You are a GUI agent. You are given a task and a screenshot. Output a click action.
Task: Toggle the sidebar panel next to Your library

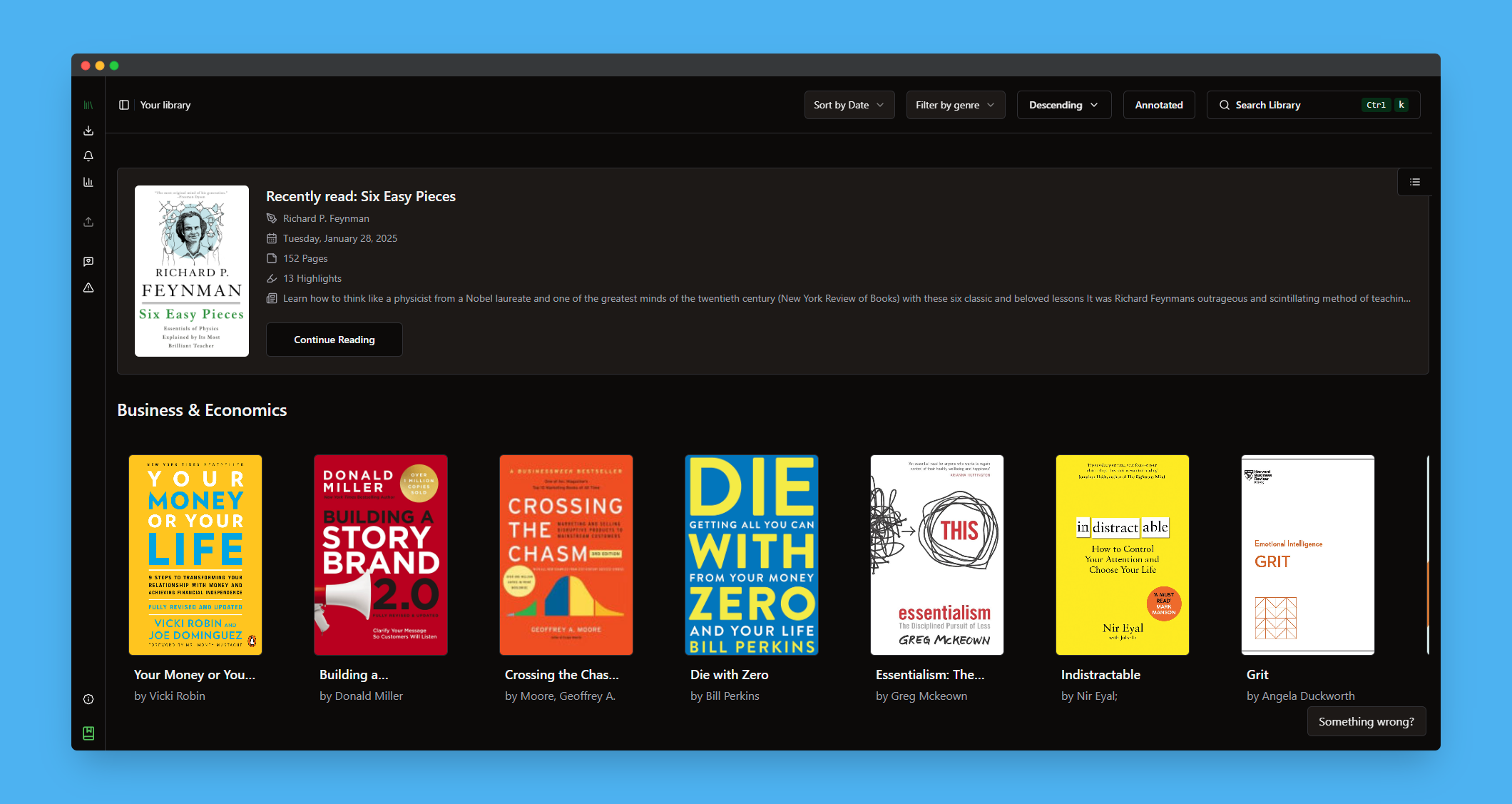(x=125, y=104)
